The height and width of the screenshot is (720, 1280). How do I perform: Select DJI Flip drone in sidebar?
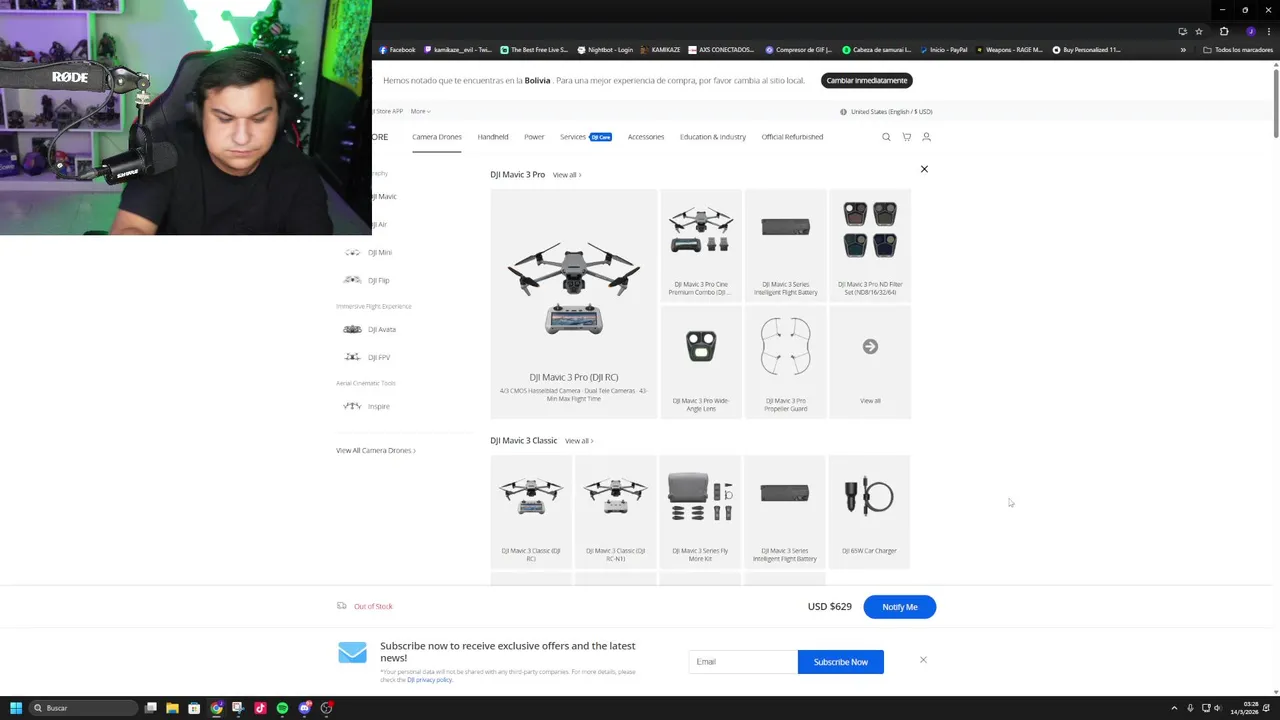pyautogui.click(x=366, y=280)
